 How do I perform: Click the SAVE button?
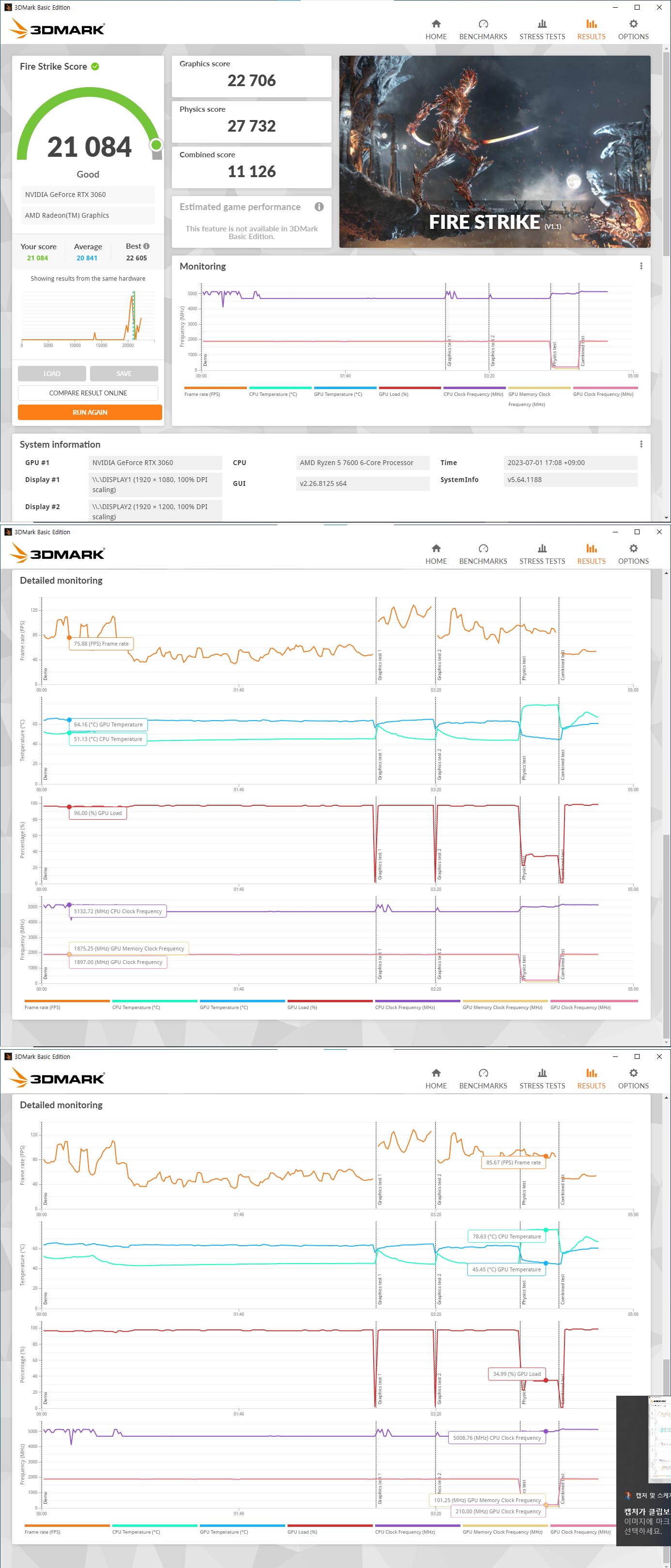click(123, 373)
